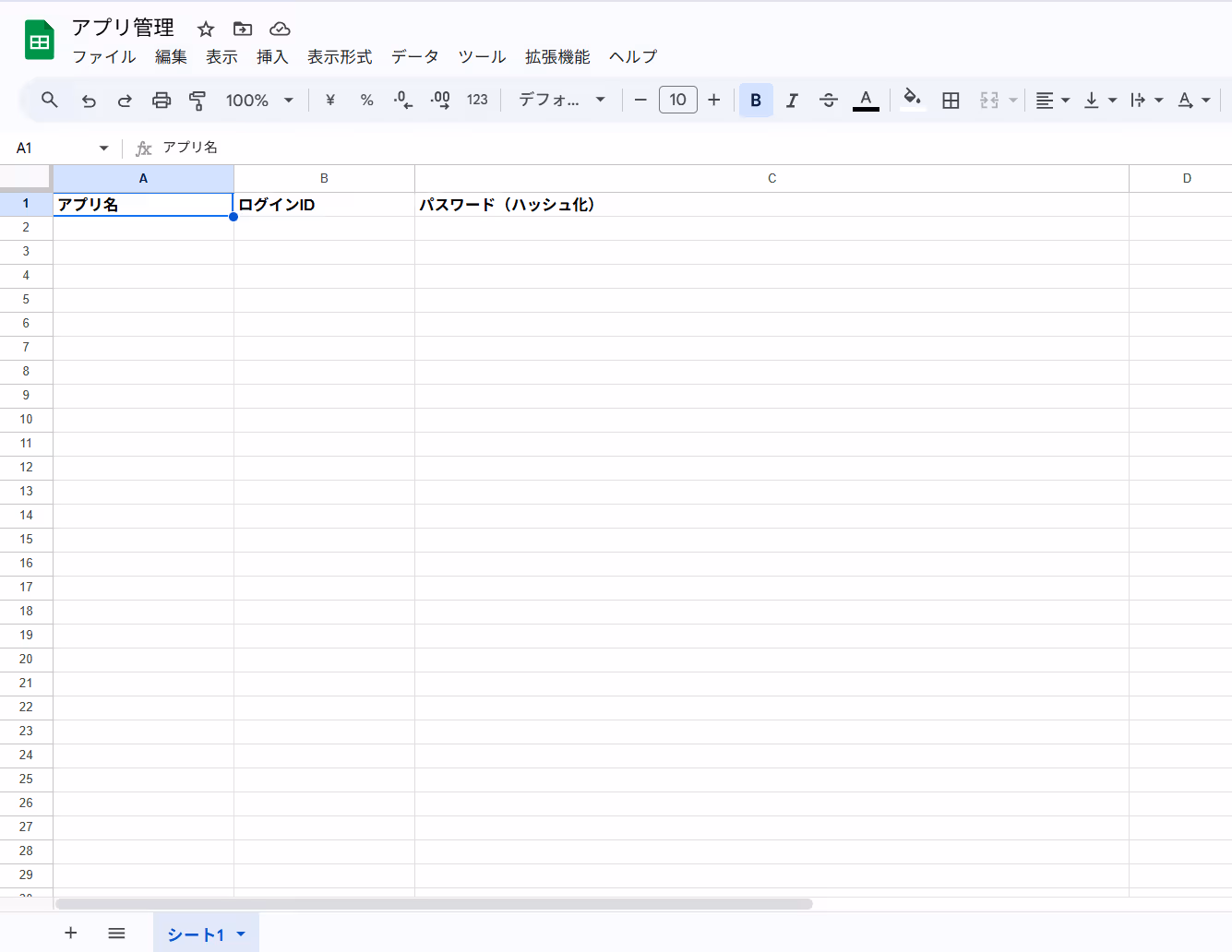Open the all sheets list

(x=116, y=933)
